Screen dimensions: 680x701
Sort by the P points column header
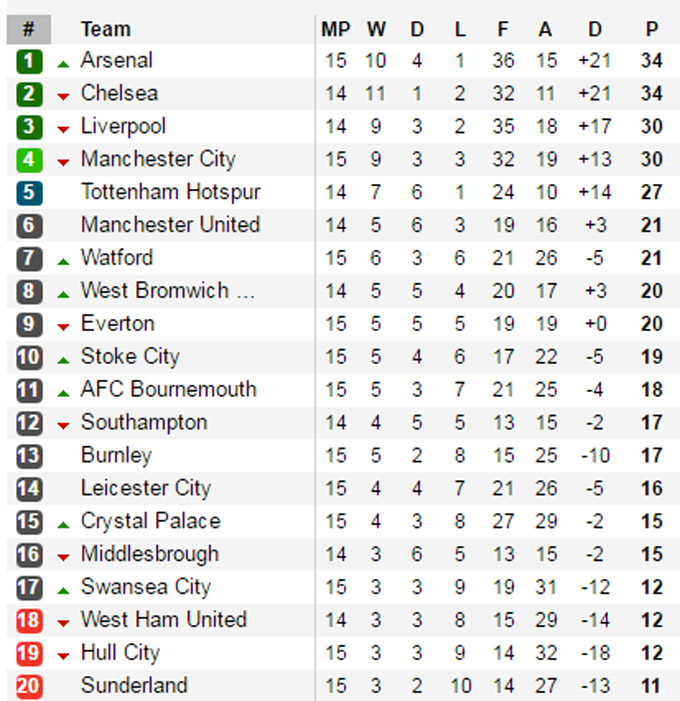click(652, 30)
